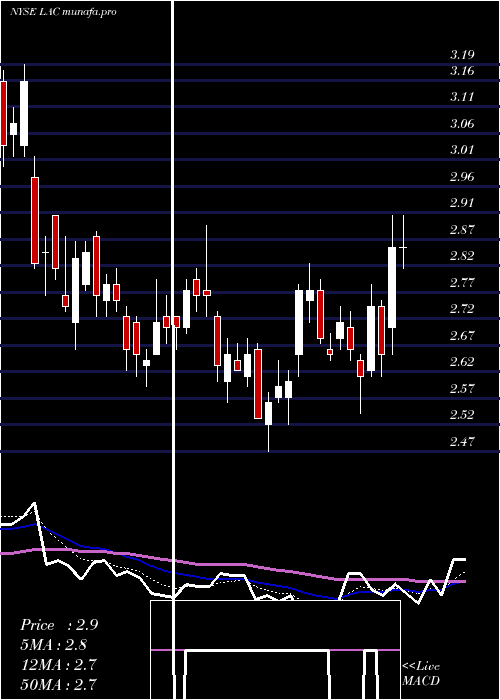Click the 2.47 price axis label
Viewport: 500px width, 700px height.
tap(462, 442)
